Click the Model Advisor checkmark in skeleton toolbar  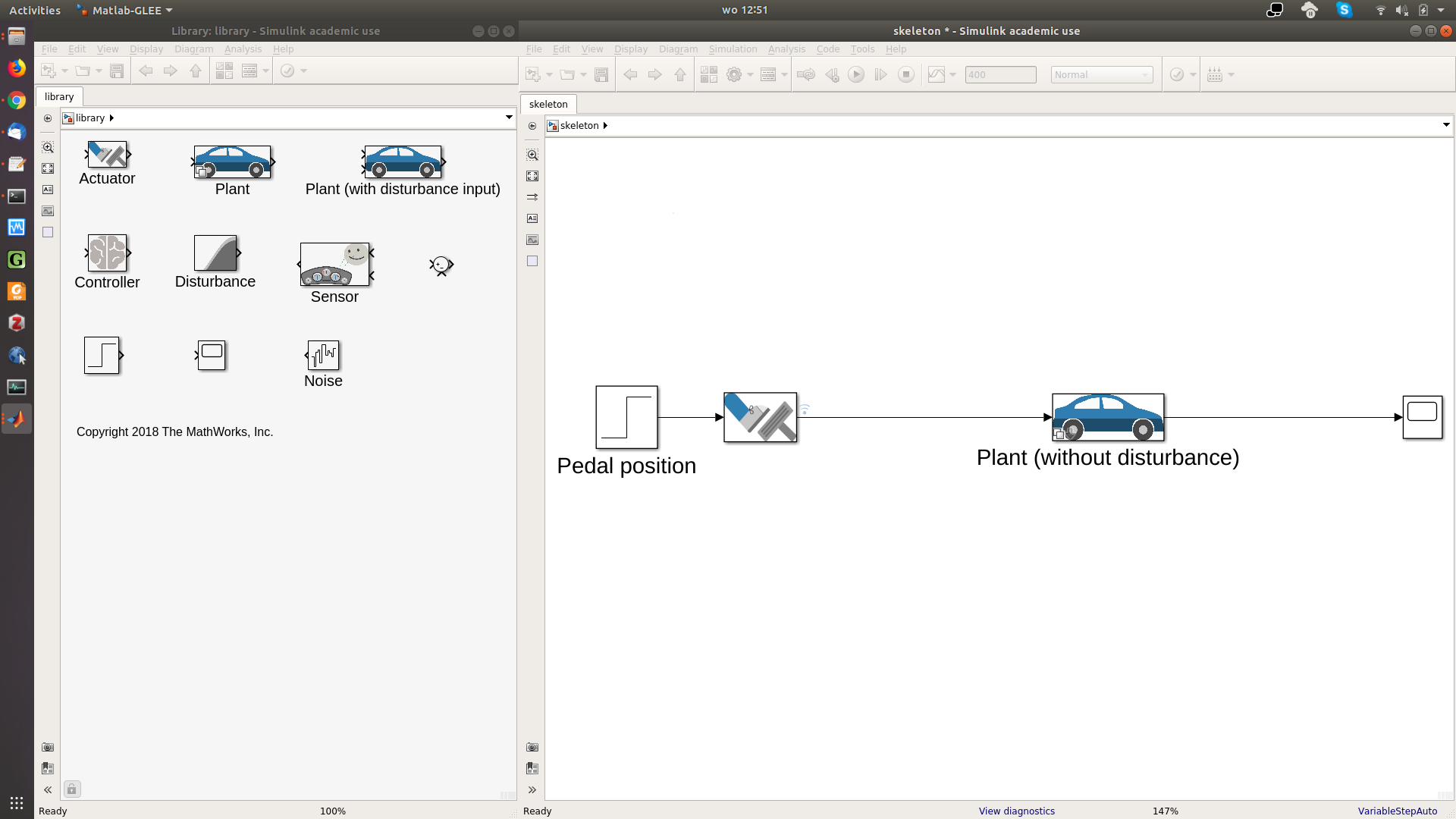(x=1177, y=74)
